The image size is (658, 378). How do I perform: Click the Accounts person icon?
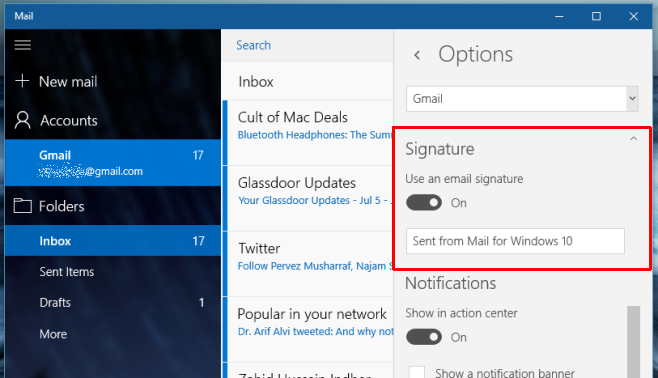(x=23, y=120)
